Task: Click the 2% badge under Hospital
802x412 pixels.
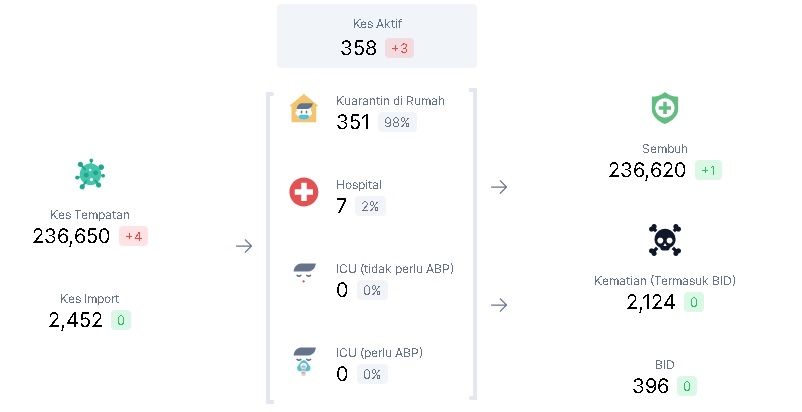Action: coord(370,206)
